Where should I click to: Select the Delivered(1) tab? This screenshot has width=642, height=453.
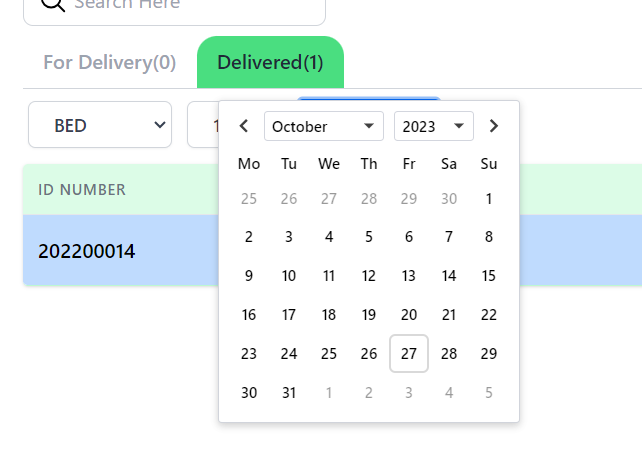point(270,63)
